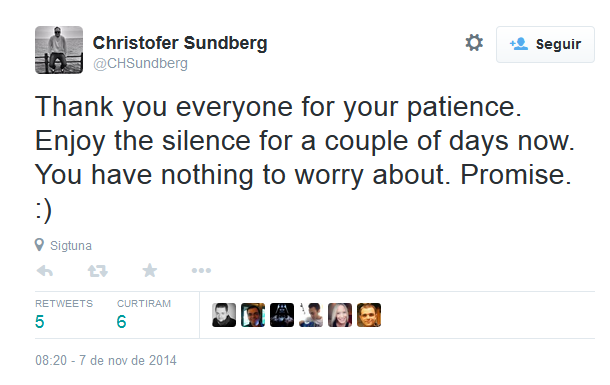Viewport: 610px width, 385px height.
Task: View the 5 retweets count
Action: (x=39, y=322)
